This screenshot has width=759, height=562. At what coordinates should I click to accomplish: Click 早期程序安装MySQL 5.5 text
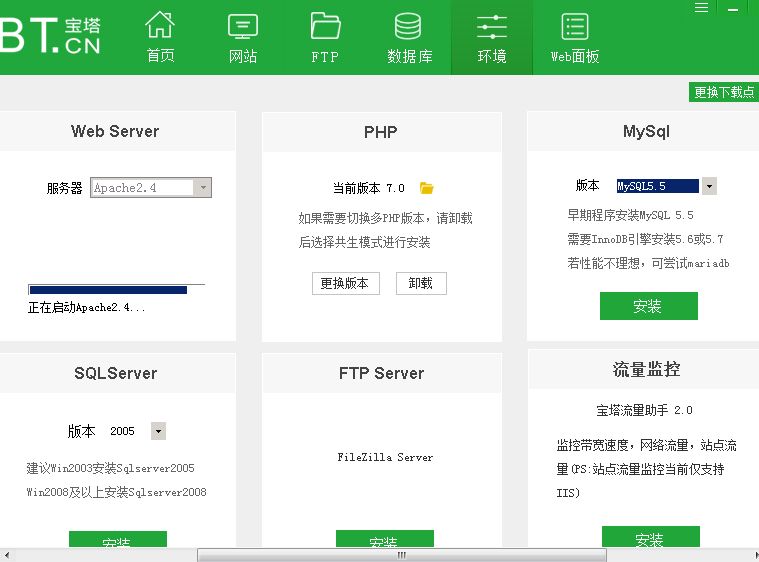click(x=630, y=215)
